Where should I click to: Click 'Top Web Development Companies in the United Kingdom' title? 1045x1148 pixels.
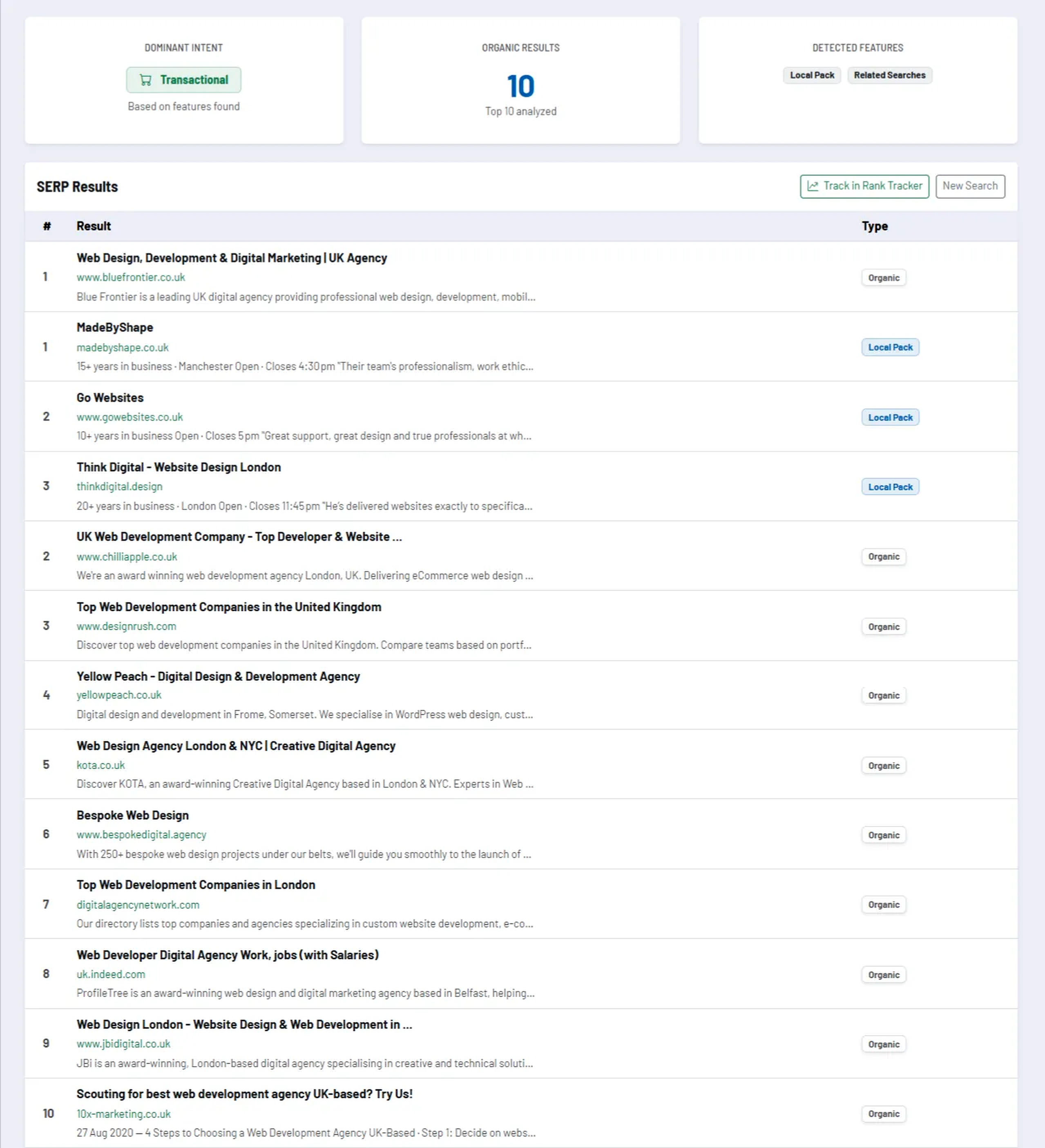[229, 606]
